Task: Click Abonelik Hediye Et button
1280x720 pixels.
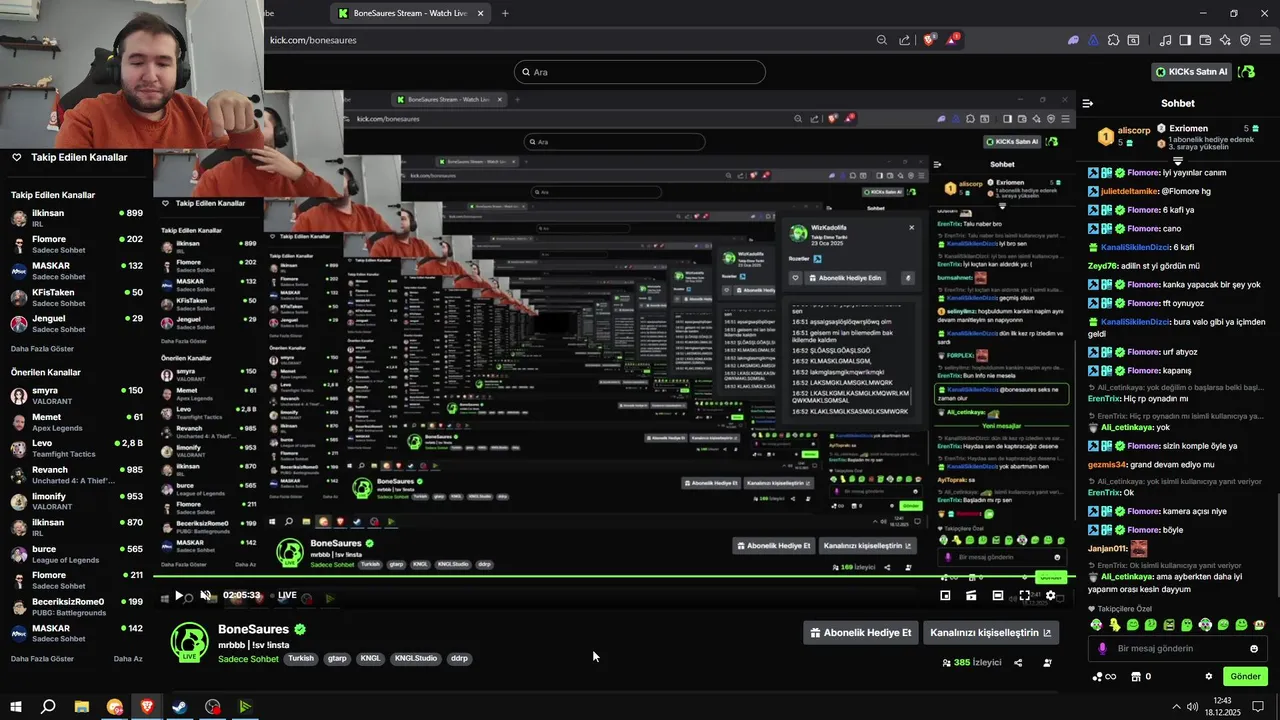Action: coord(861,632)
